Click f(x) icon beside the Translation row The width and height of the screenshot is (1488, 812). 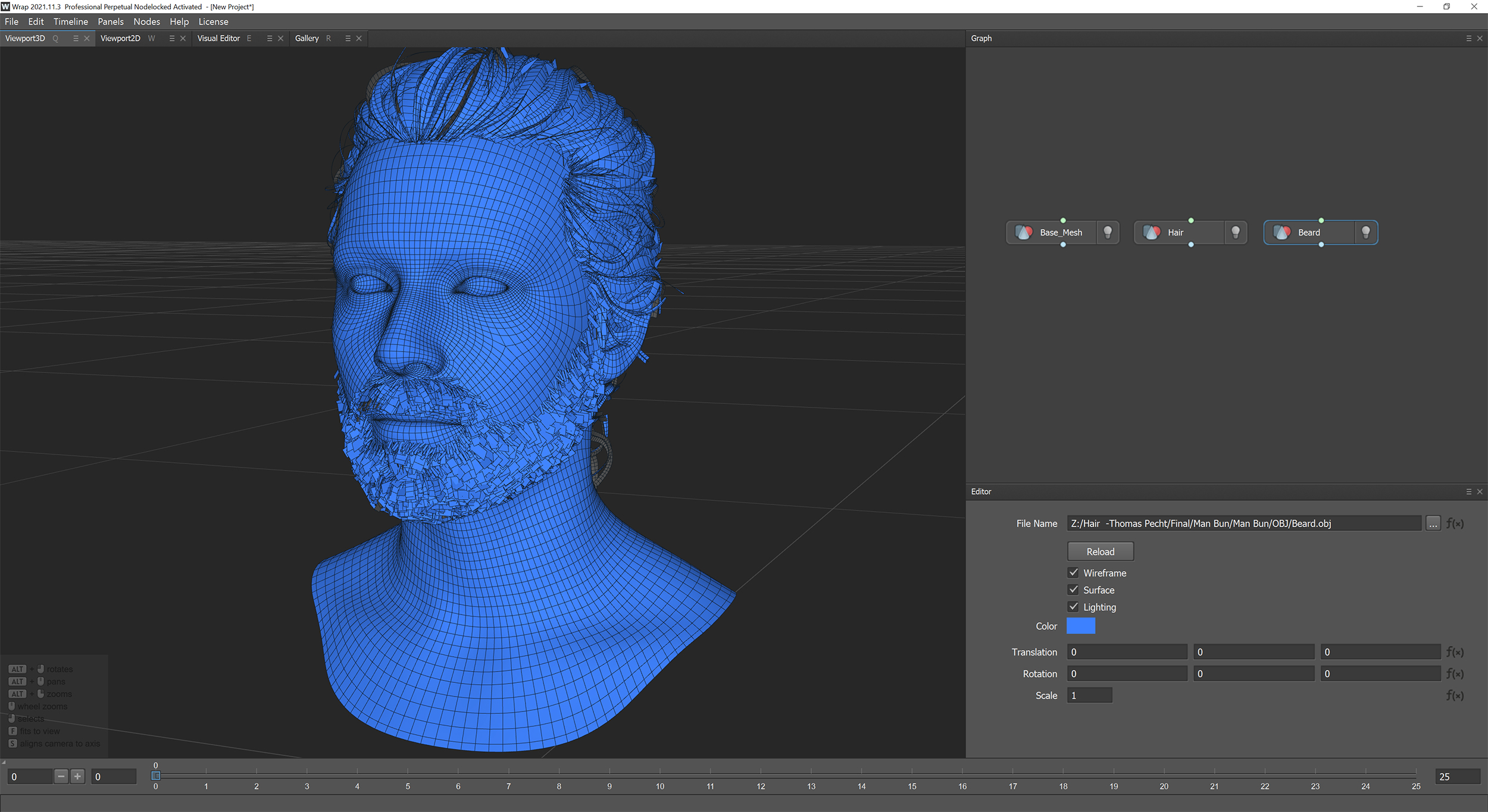point(1455,652)
